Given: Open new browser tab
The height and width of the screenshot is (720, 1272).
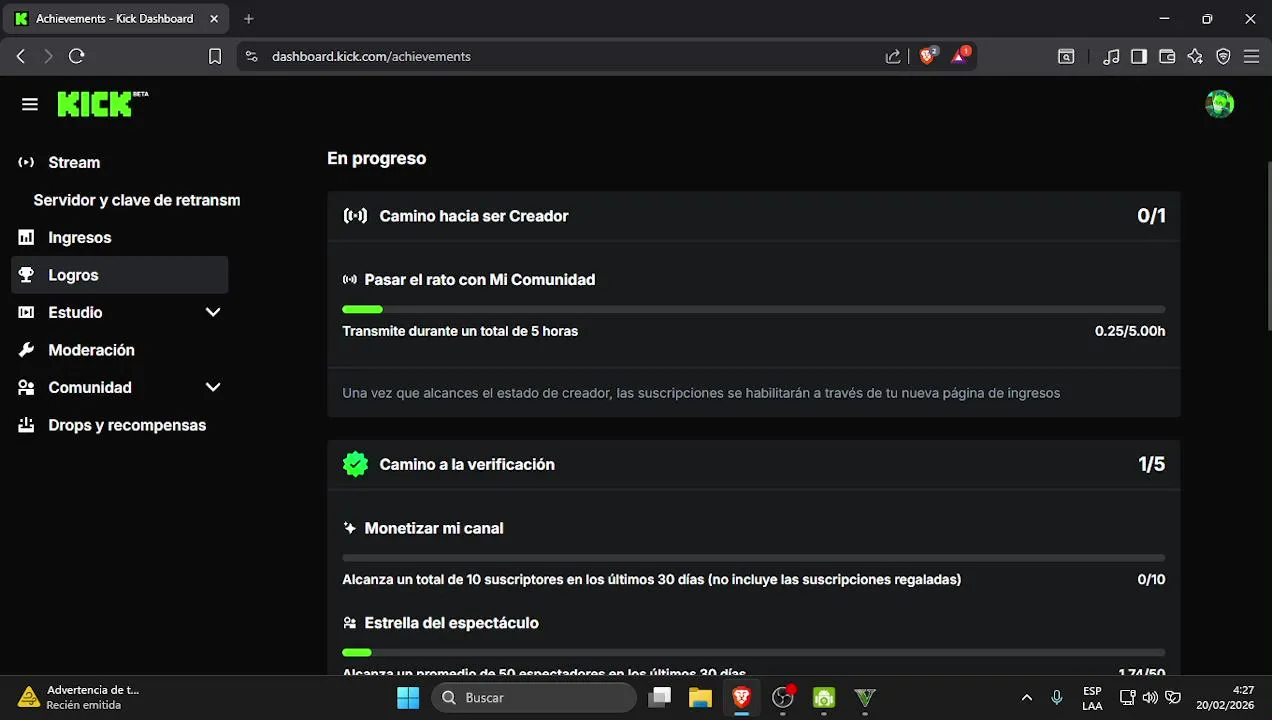Looking at the screenshot, I should pos(249,18).
